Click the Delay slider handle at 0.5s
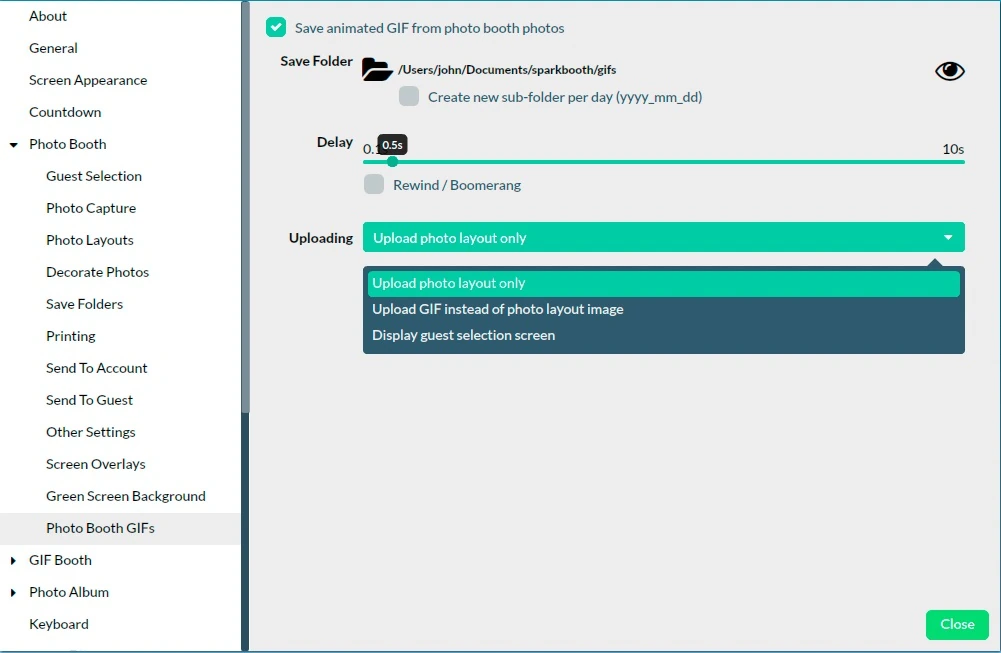The height and width of the screenshot is (653, 1001). tap(393, 161)
